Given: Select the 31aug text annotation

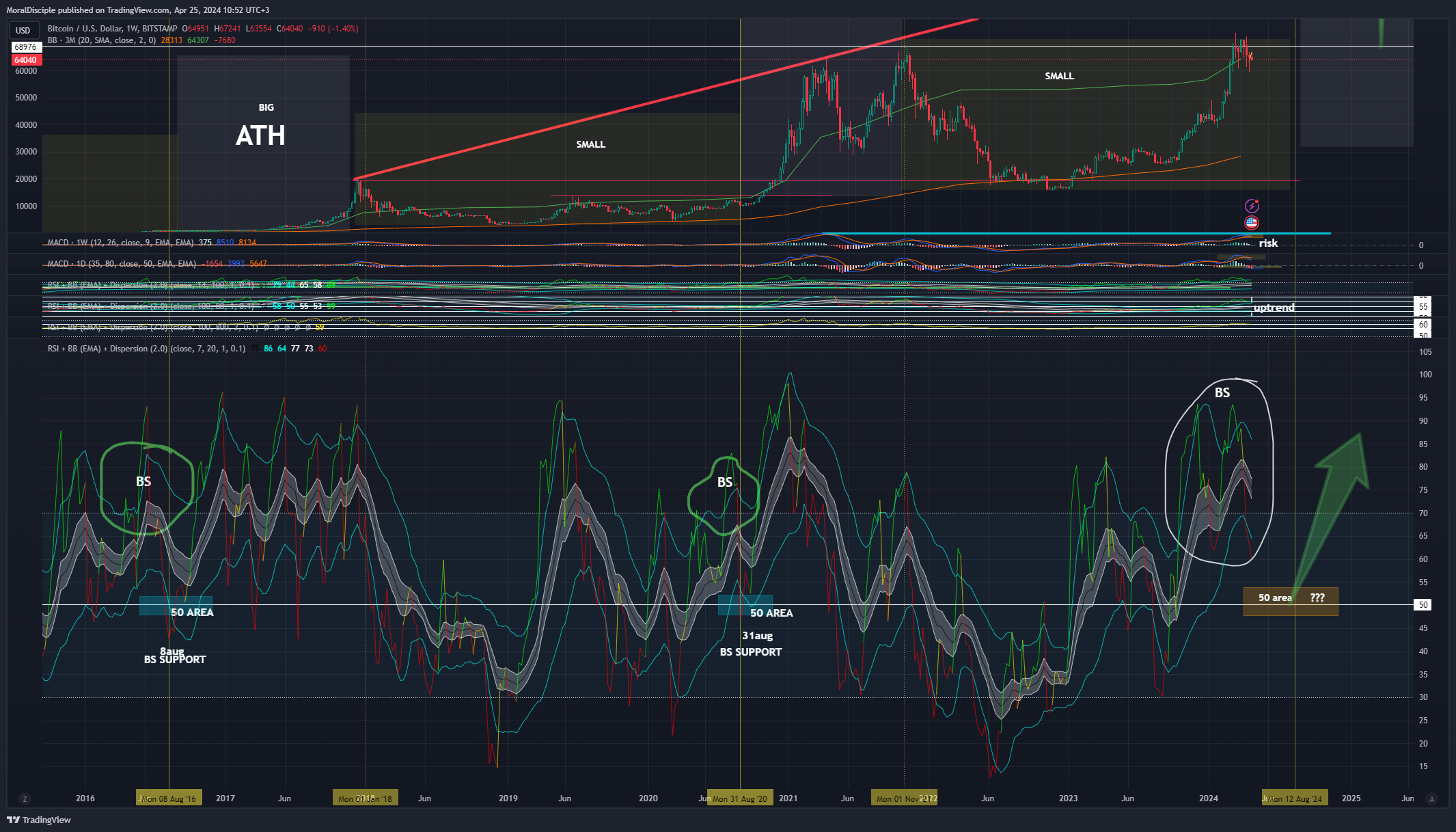Looking at the screenshot, I should point(757,636).
